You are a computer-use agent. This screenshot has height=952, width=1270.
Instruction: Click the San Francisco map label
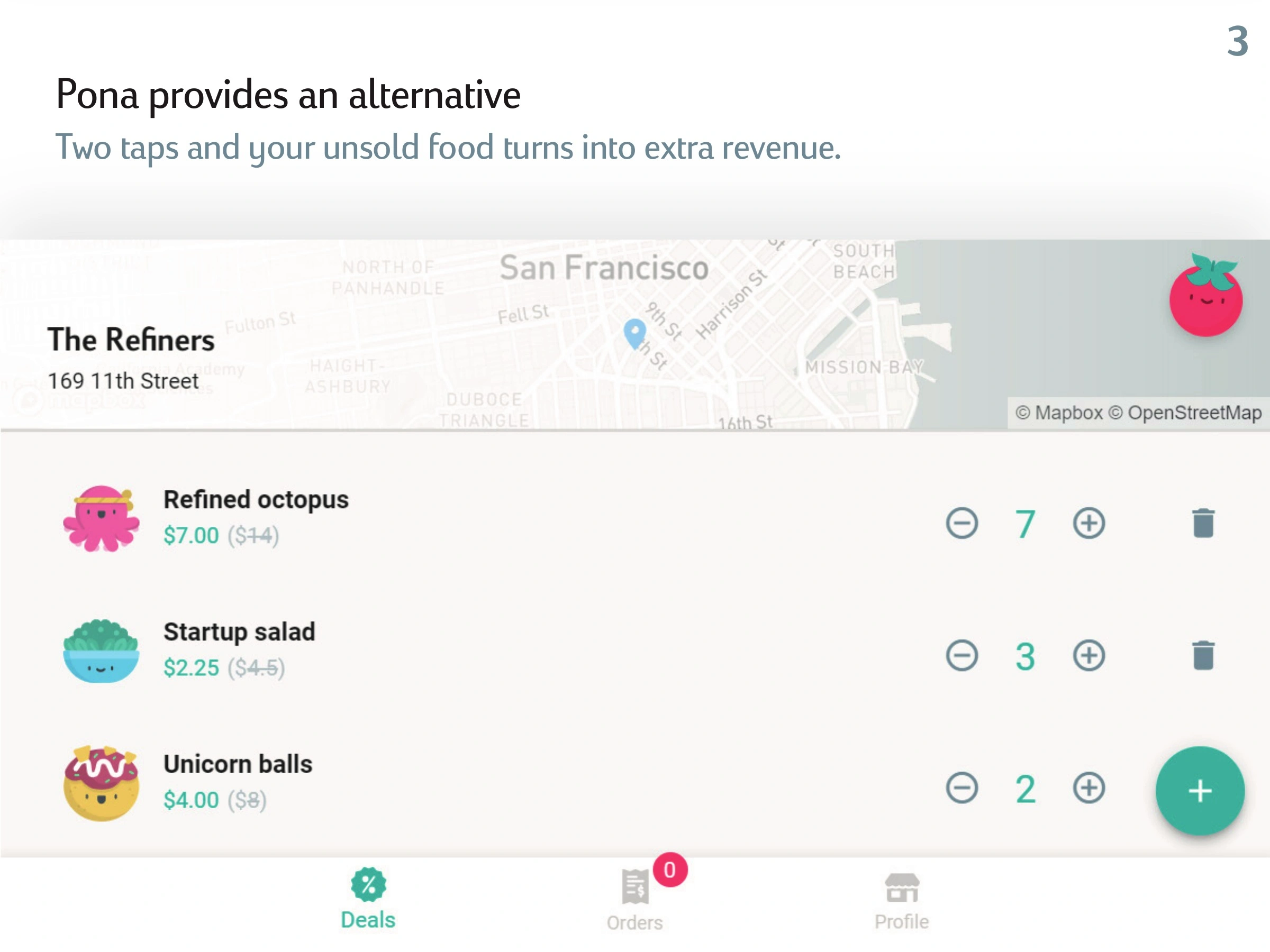pos(604,268)
